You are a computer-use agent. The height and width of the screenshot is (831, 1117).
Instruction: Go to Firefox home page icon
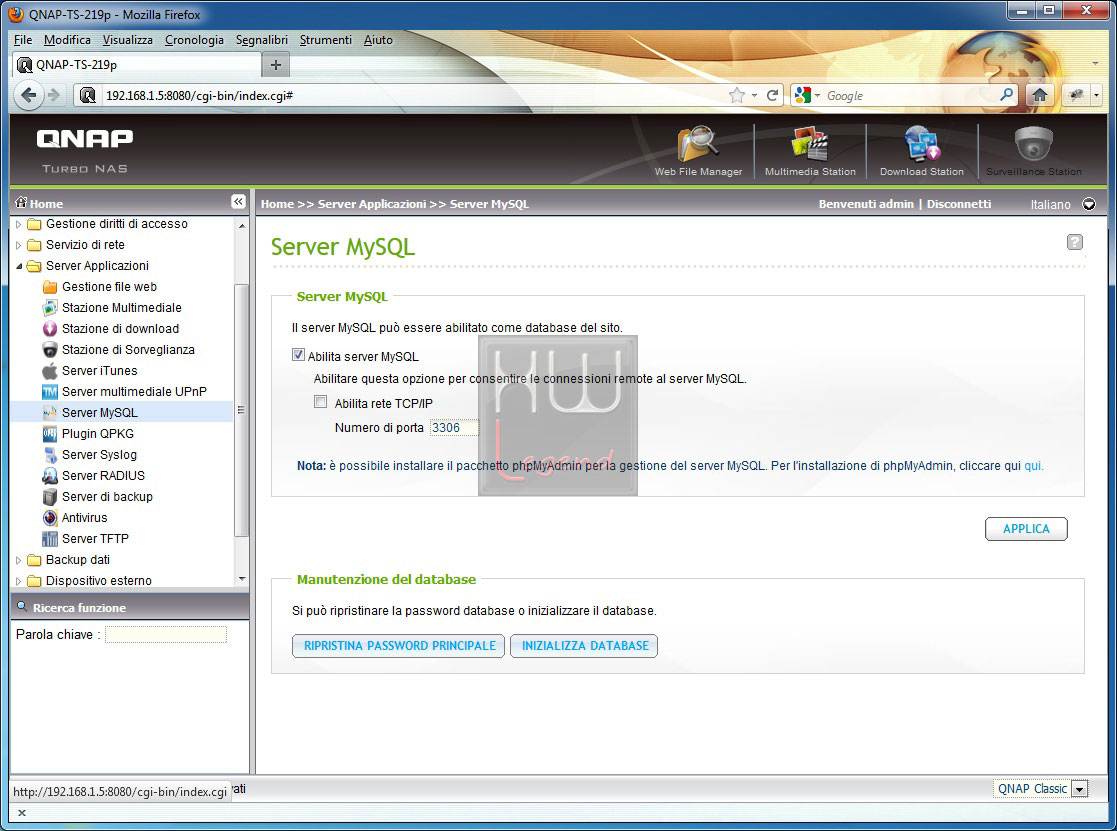1039,95
